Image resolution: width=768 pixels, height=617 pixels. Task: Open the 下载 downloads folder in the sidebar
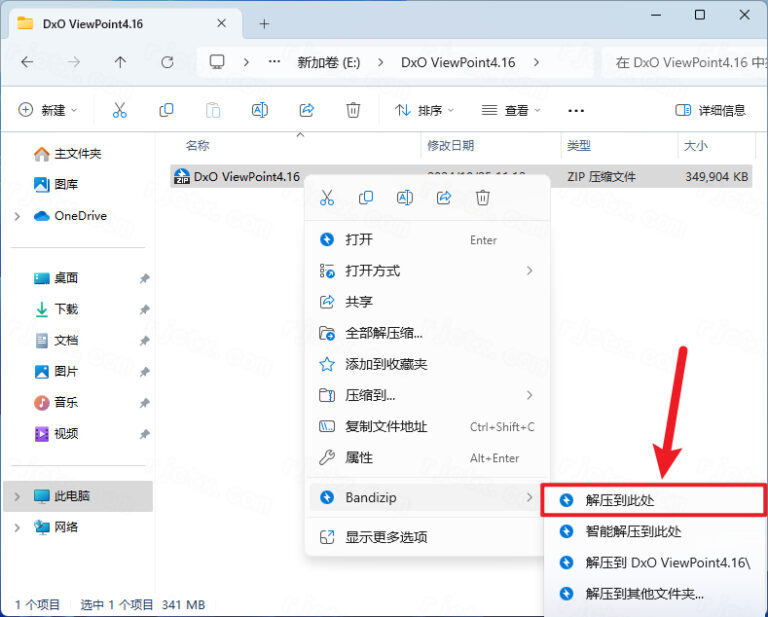(x=65, y=309)
